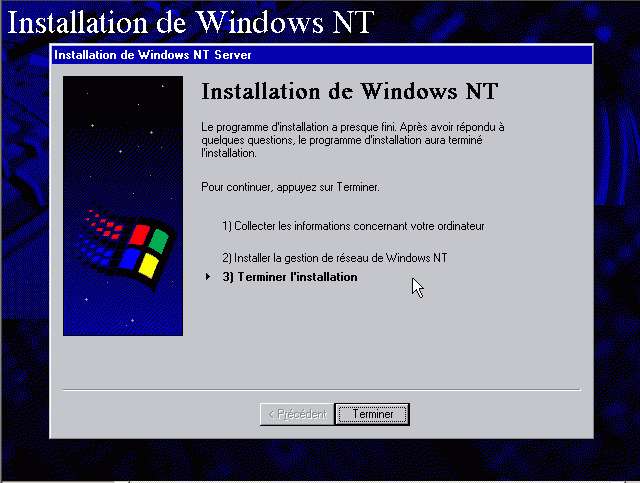Click the arrow marker beside step 3
This screenshot has height=483, width=640.
pyautogui.click(x=208, y=276)
